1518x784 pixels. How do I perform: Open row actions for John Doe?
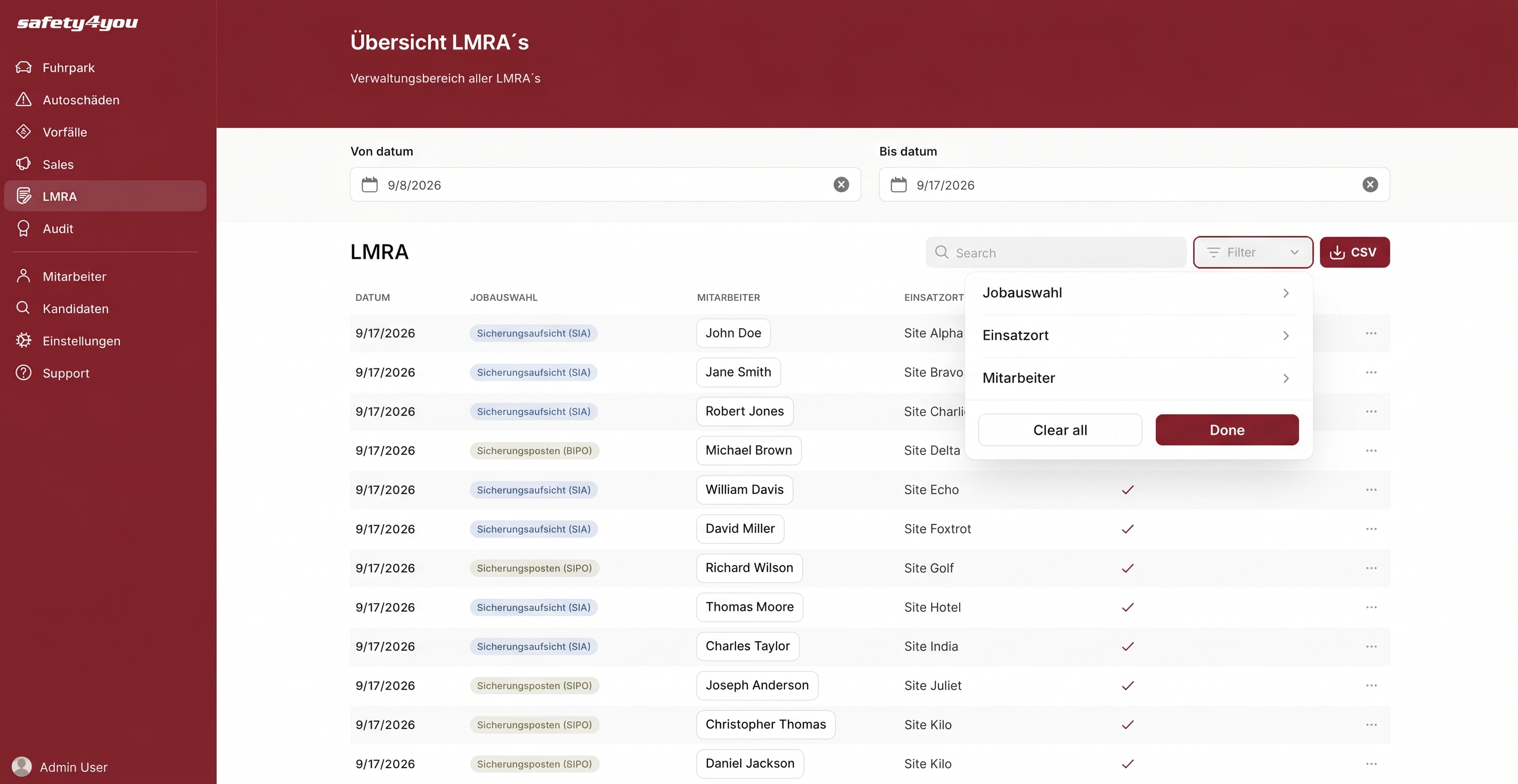click(x=1372, y=333)
